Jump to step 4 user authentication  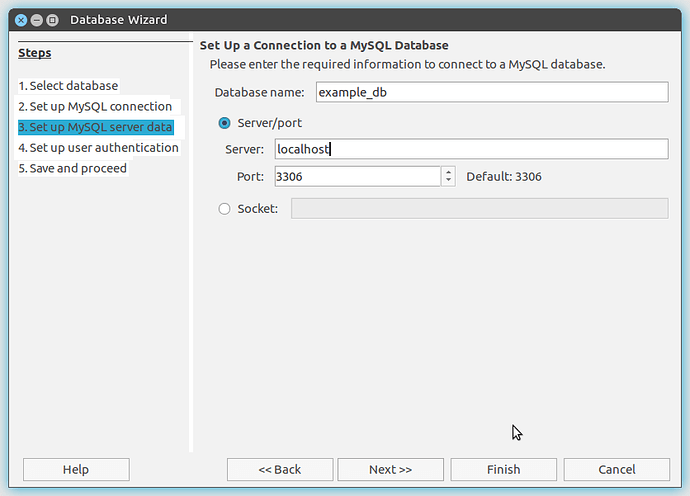click(x=98, y=148)
